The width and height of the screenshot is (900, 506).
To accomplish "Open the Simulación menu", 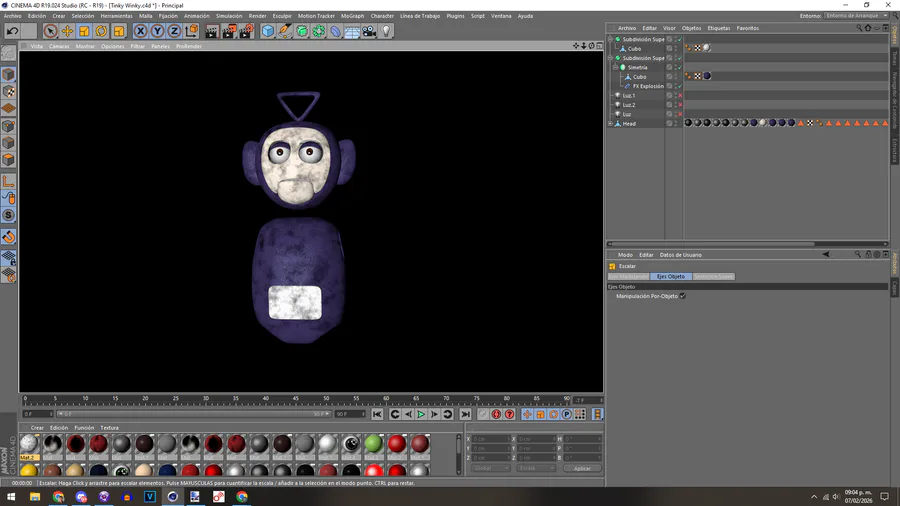I will pos(229,16).
